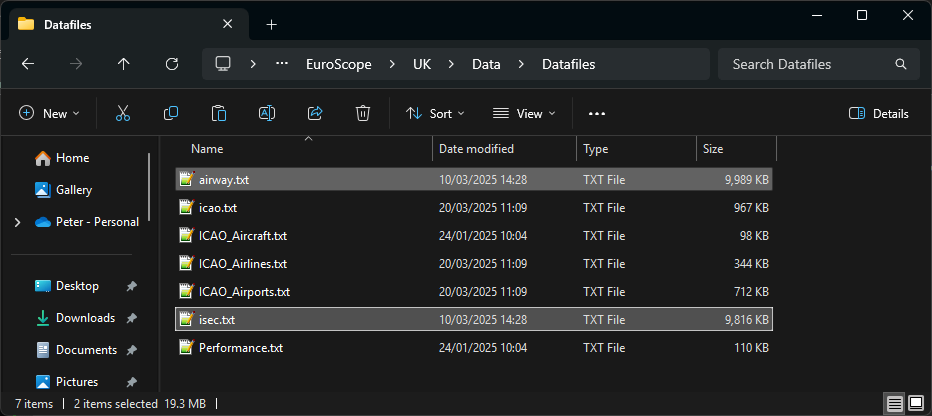
Task: Click the Delete trash bin icon
Action: click(x=364, y=114)
